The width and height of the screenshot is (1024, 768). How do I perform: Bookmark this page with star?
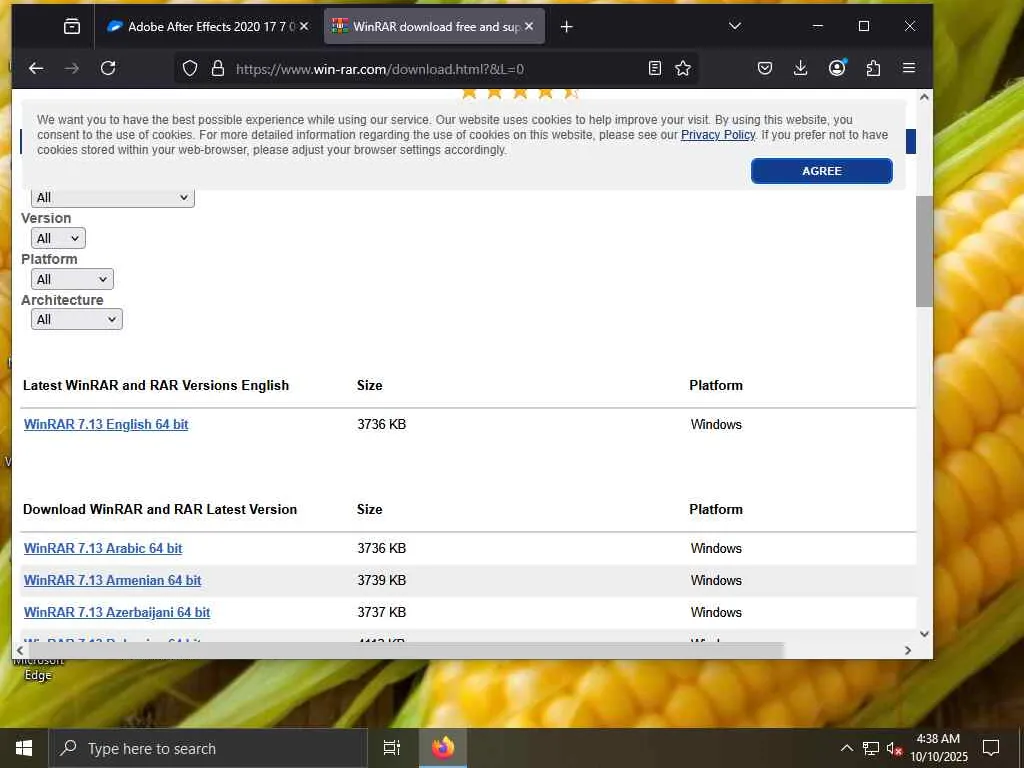683,68
